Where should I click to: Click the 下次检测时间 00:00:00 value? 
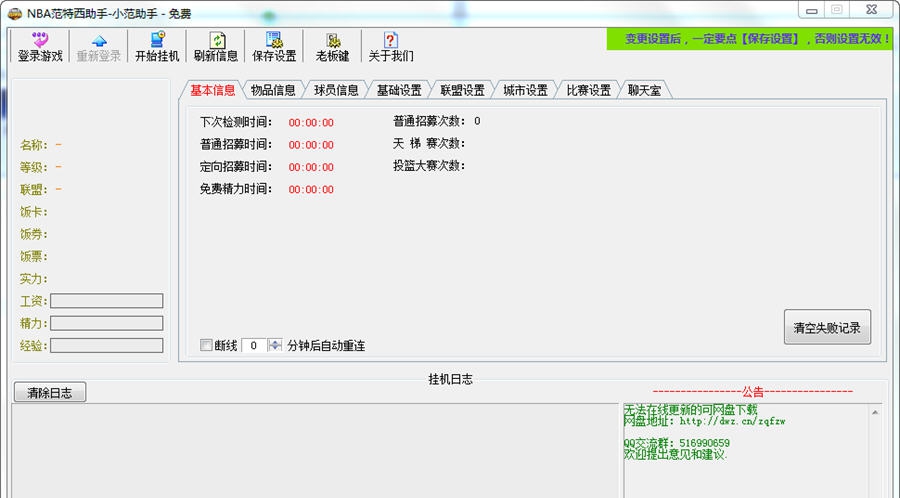(x=311, y=123)
